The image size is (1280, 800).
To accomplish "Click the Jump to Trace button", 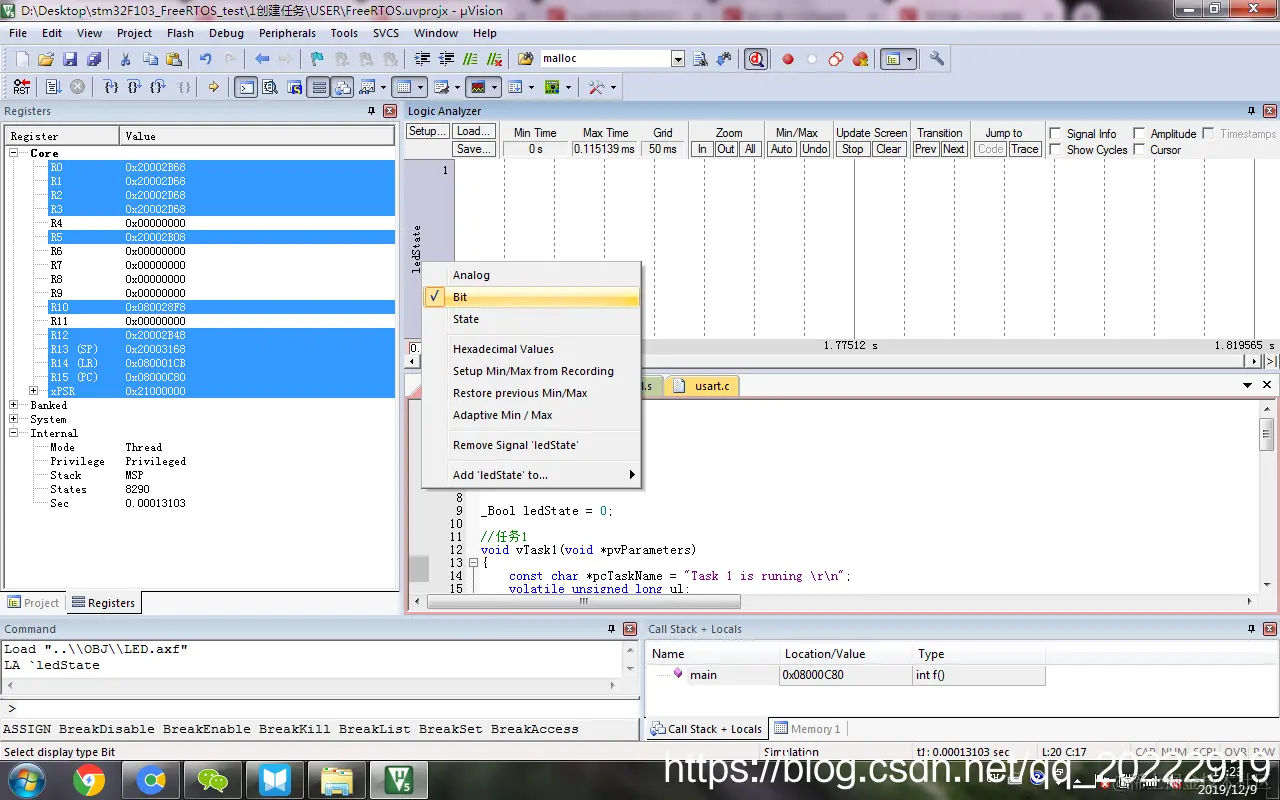I will pyautogui.click(x=1024, y=149).
